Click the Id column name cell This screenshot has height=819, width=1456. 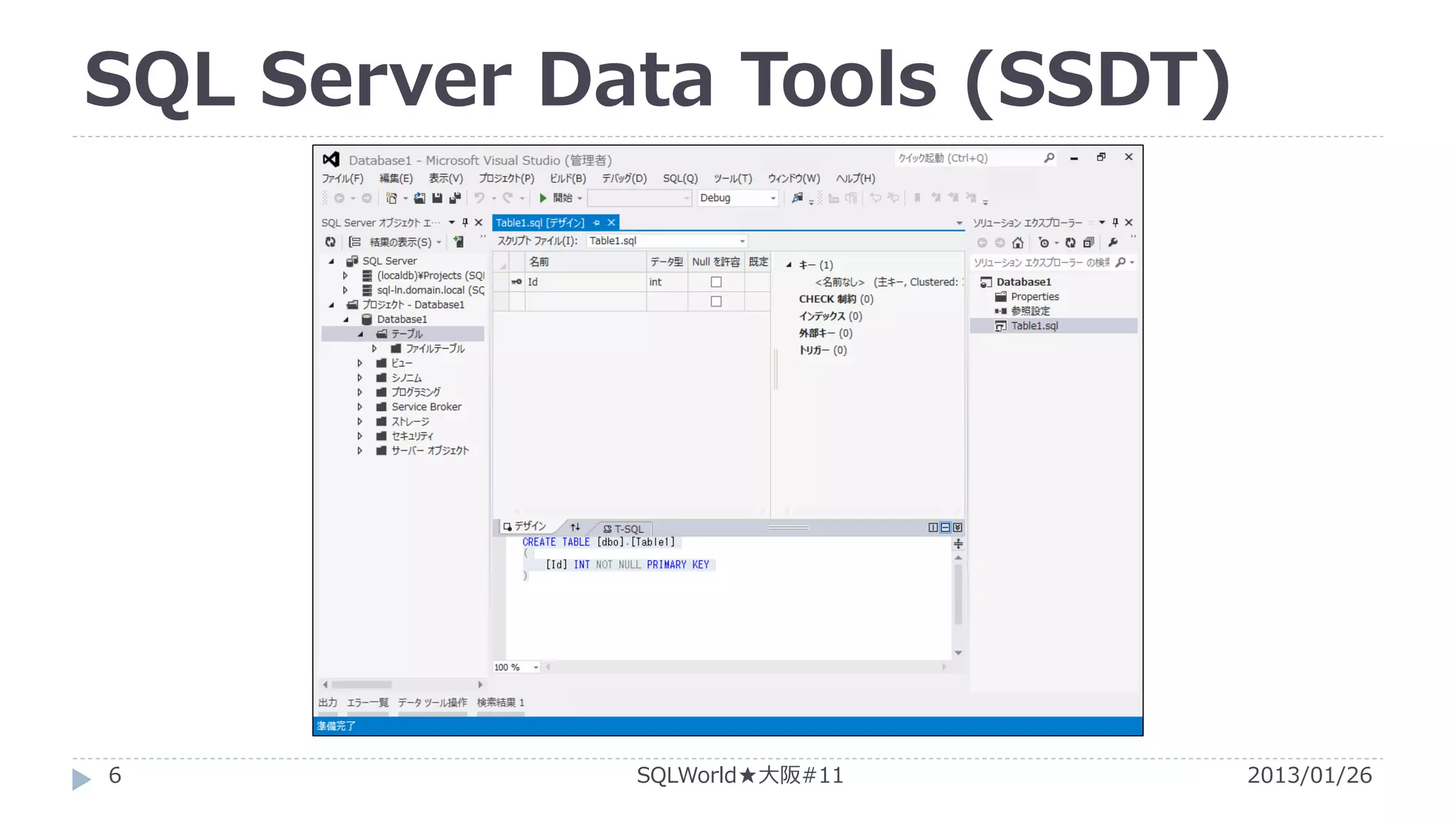pyautogui.click(x=586, y=282)
